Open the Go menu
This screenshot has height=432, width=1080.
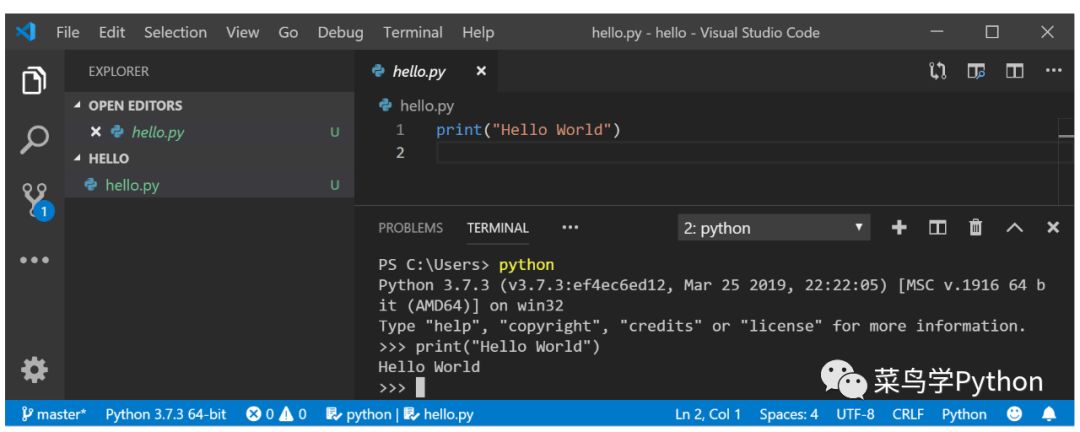288,32
